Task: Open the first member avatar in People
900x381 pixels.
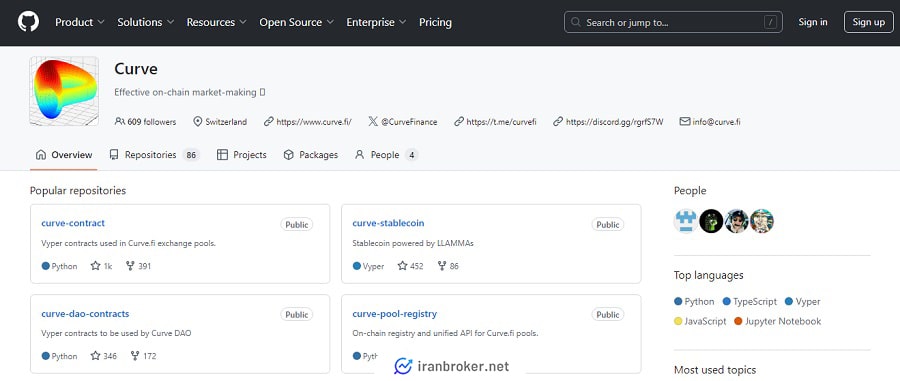Action: (686, 221)
